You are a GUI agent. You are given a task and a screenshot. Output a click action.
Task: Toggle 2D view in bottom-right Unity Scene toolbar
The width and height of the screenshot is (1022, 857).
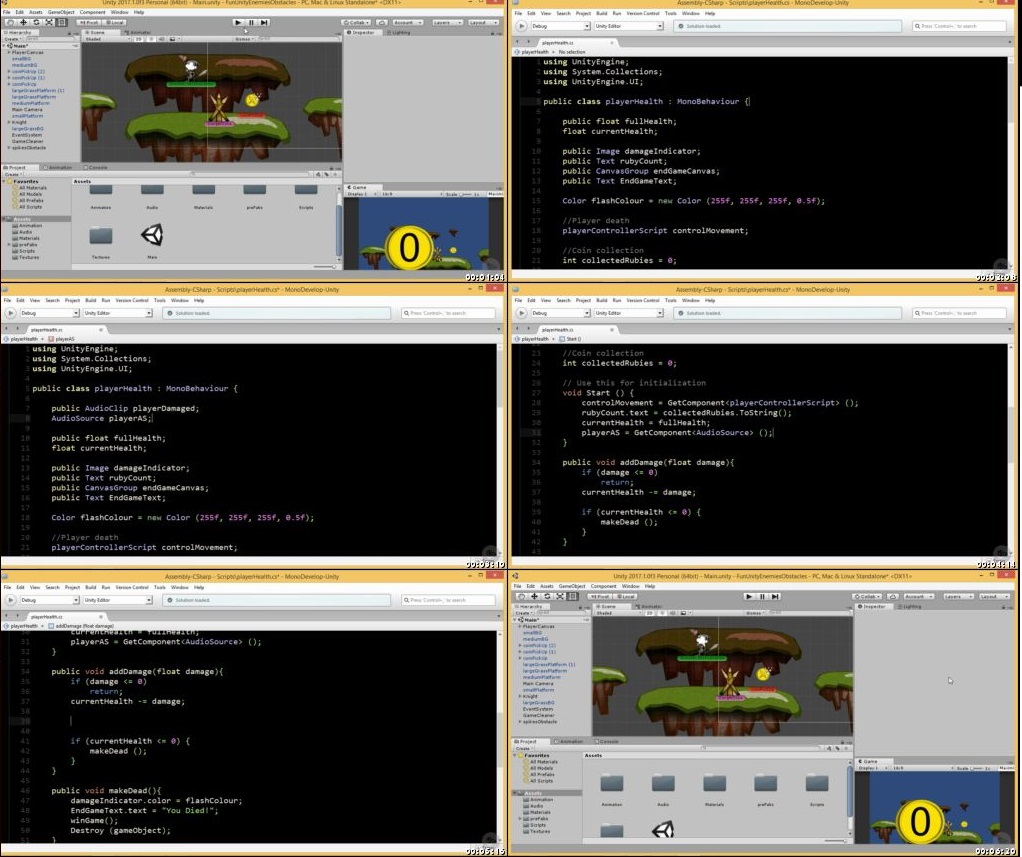click(649, 613)
